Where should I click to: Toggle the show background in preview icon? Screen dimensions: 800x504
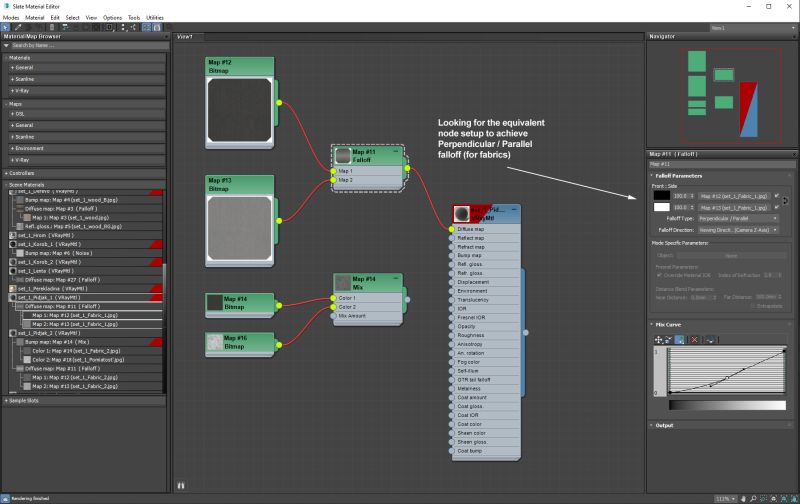[95, 28]
